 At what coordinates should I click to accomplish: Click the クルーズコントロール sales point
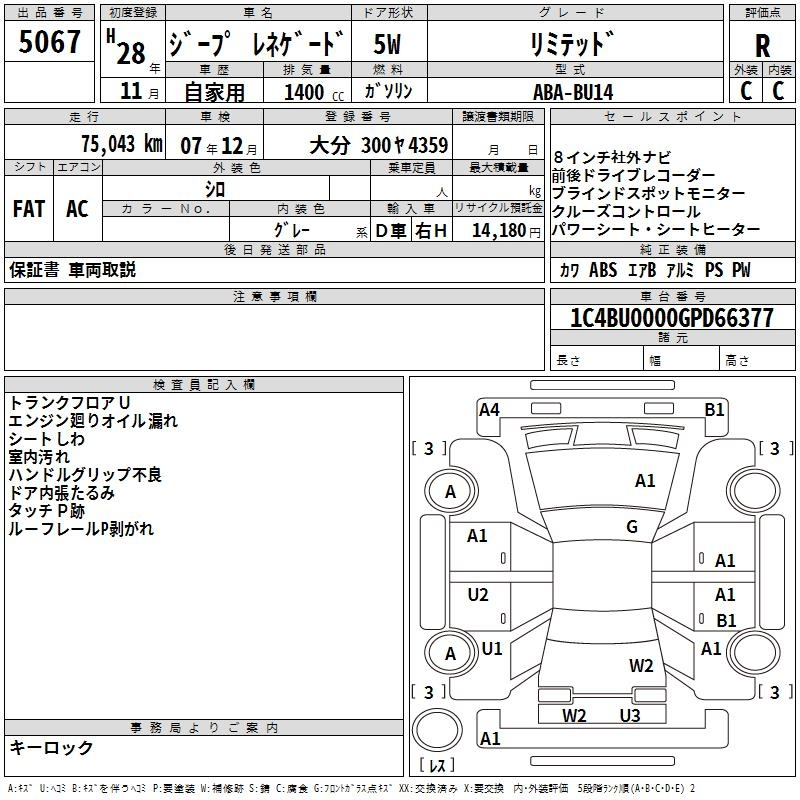point(626,211)
